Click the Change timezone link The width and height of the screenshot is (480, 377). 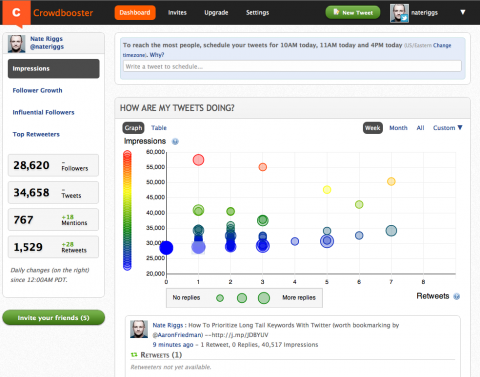coord(442,45)
